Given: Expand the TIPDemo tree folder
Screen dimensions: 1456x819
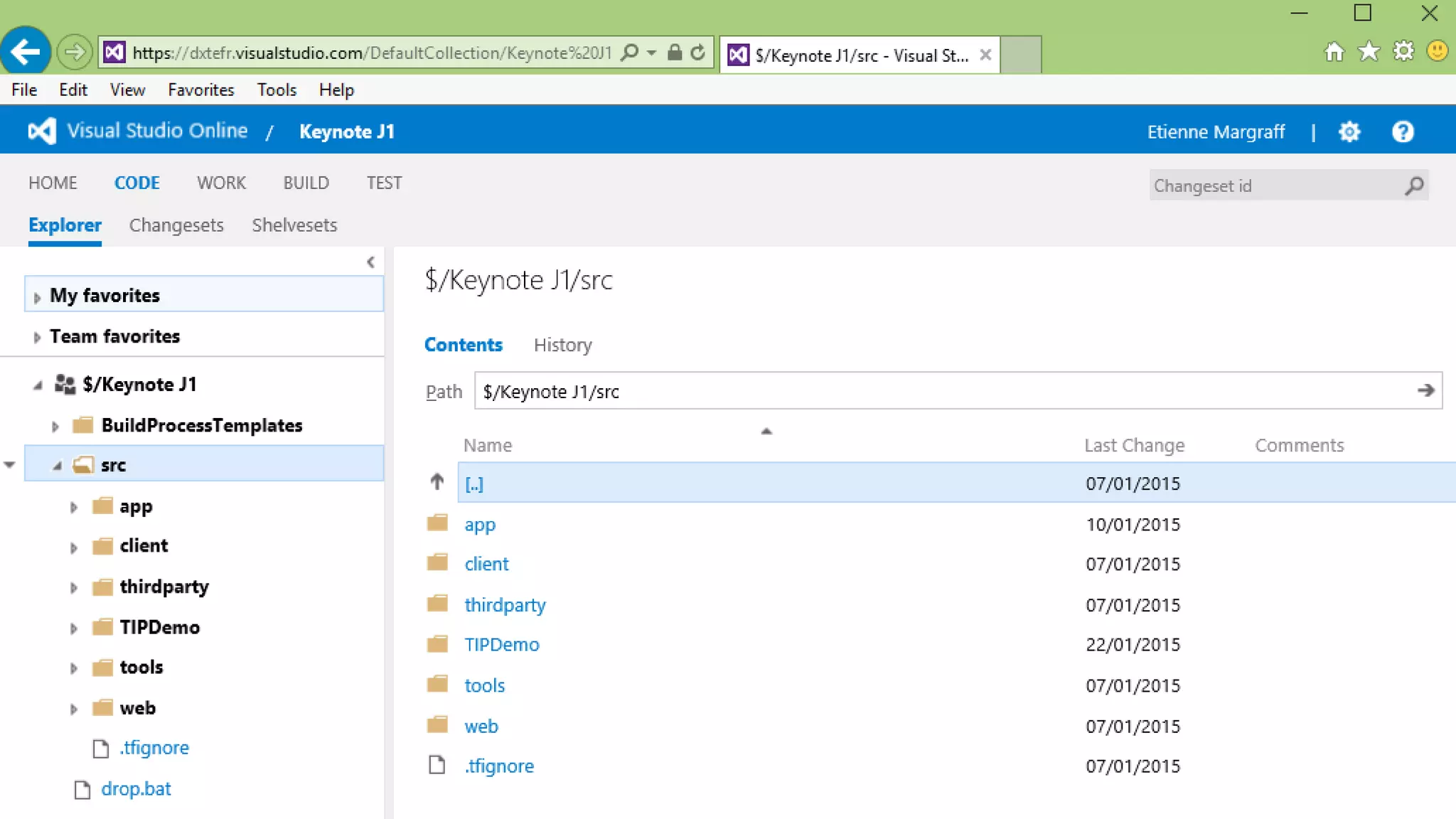Looking at the screenshot, I should [x=74, y=628].
